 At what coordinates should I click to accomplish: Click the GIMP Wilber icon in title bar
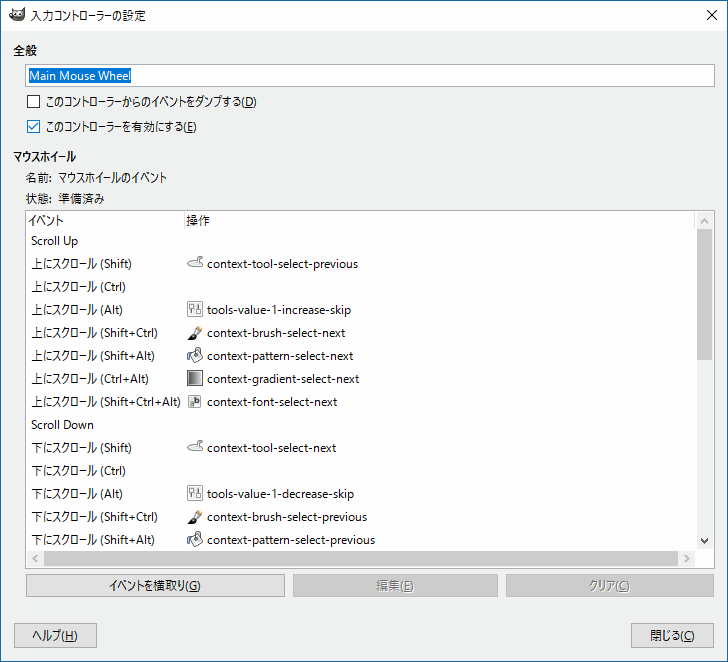[17, 15]
